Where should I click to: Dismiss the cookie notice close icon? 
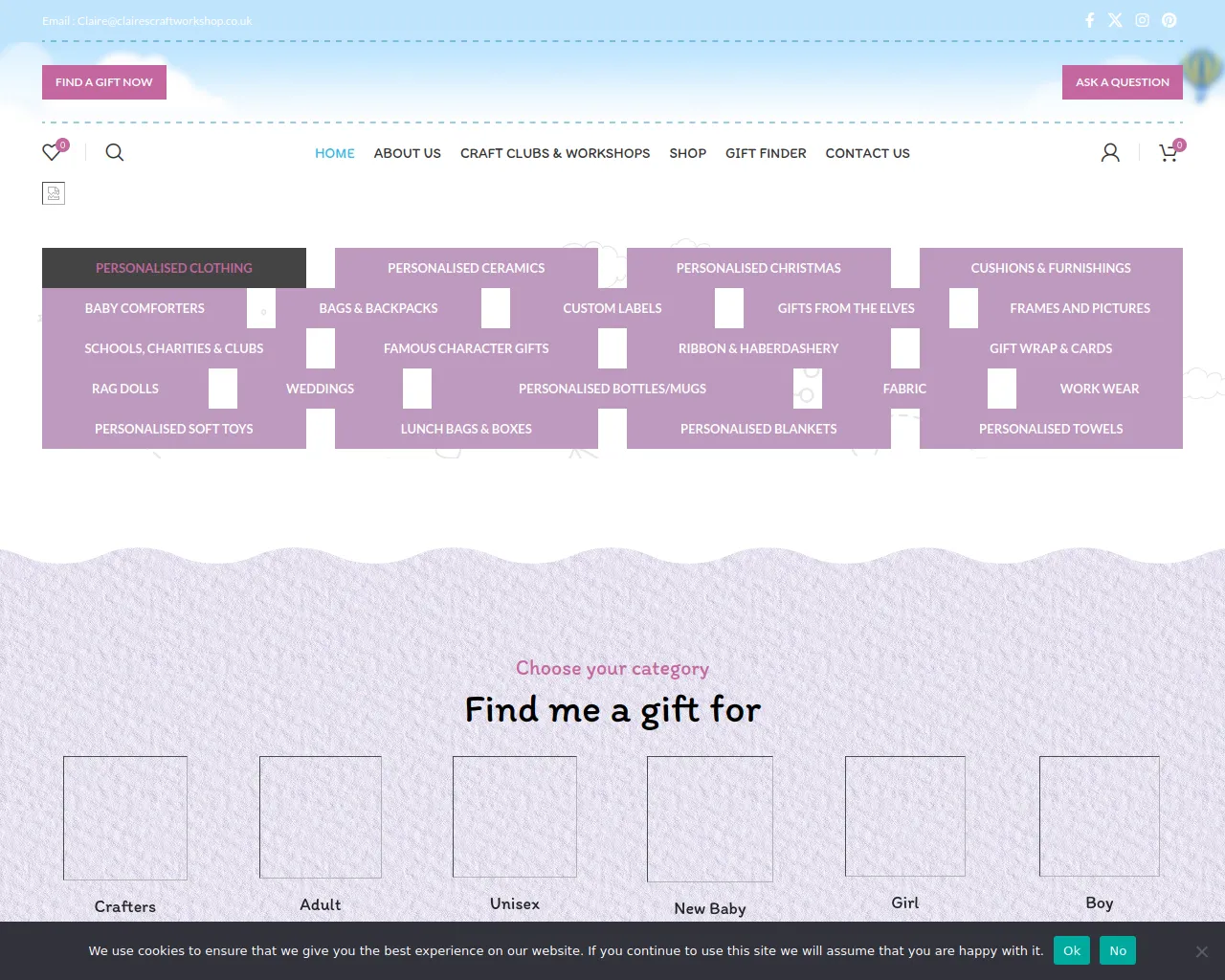pos(1202,951)
